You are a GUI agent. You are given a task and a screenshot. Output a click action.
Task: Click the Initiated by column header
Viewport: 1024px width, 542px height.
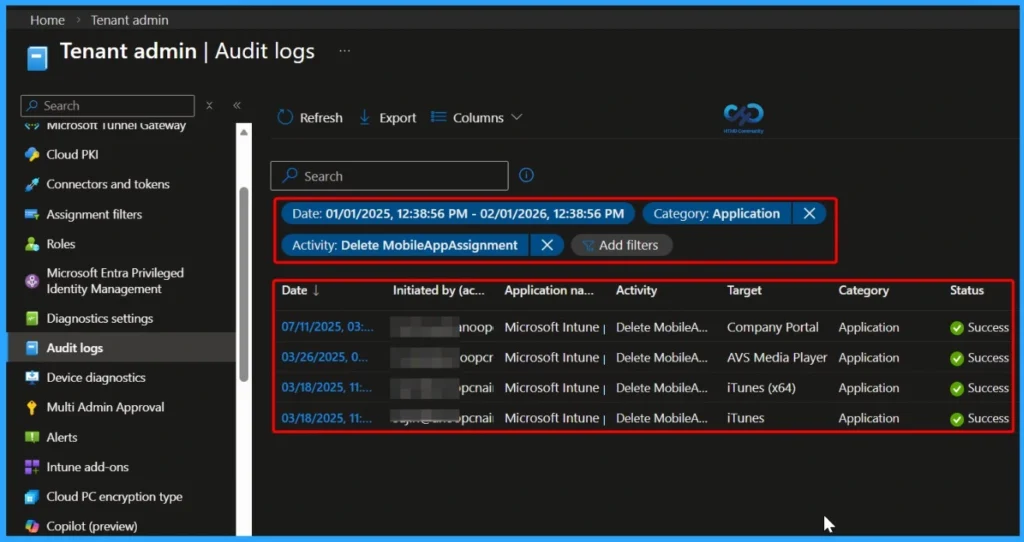[439, 291]
